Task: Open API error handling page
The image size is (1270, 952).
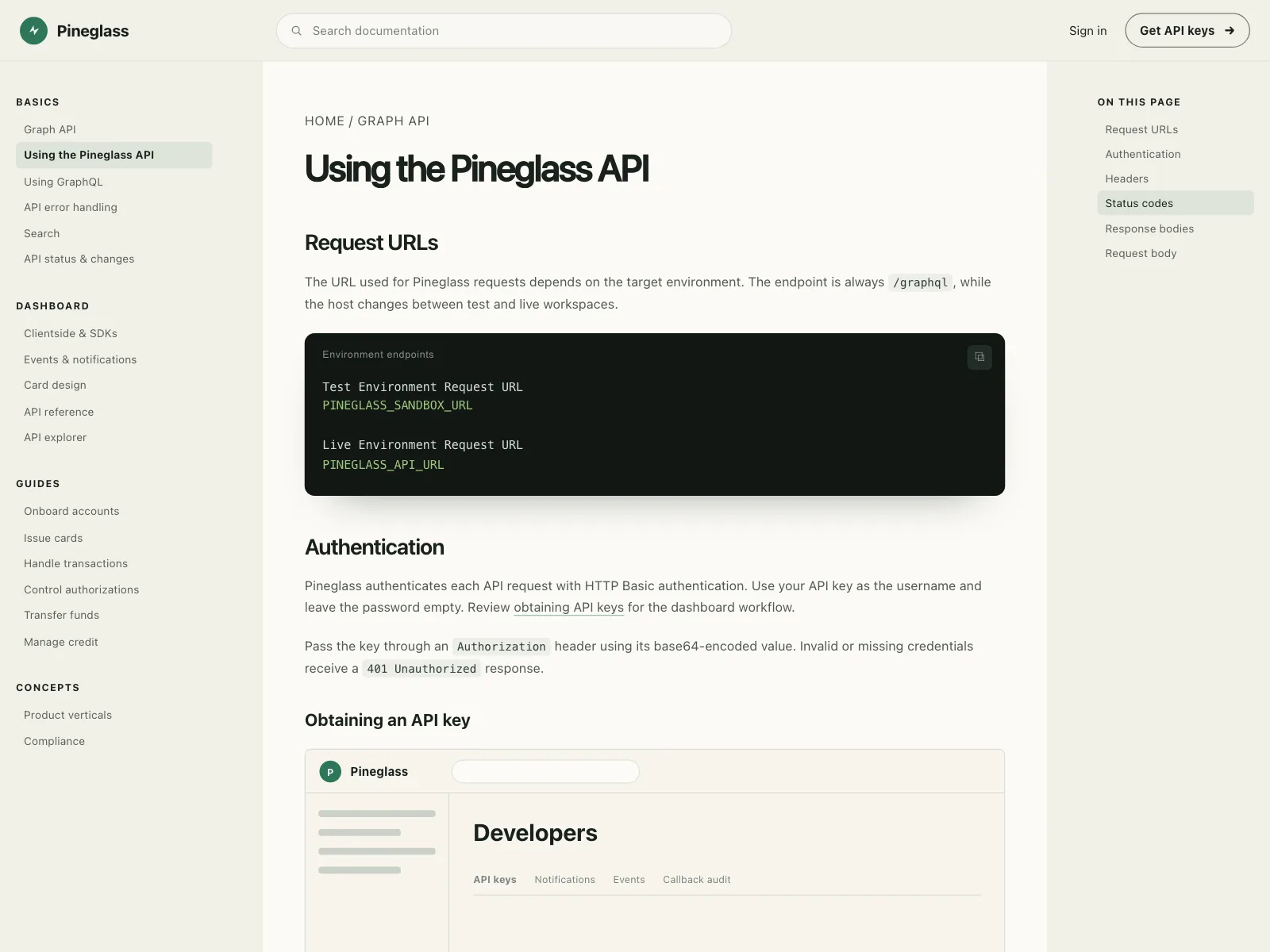Action: [71, 207]
